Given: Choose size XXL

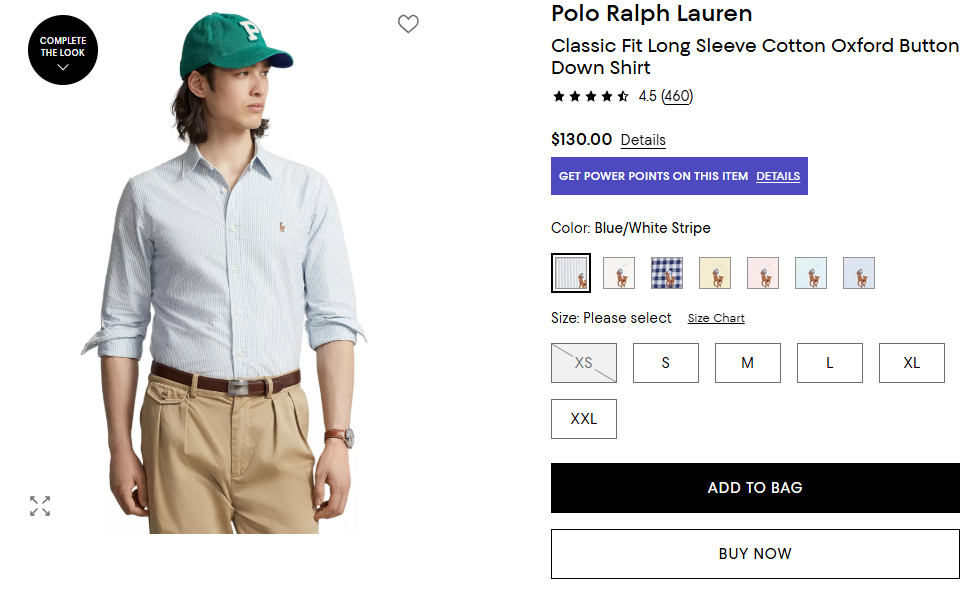Looking at the screenshot, I should [x=584, y=419].
